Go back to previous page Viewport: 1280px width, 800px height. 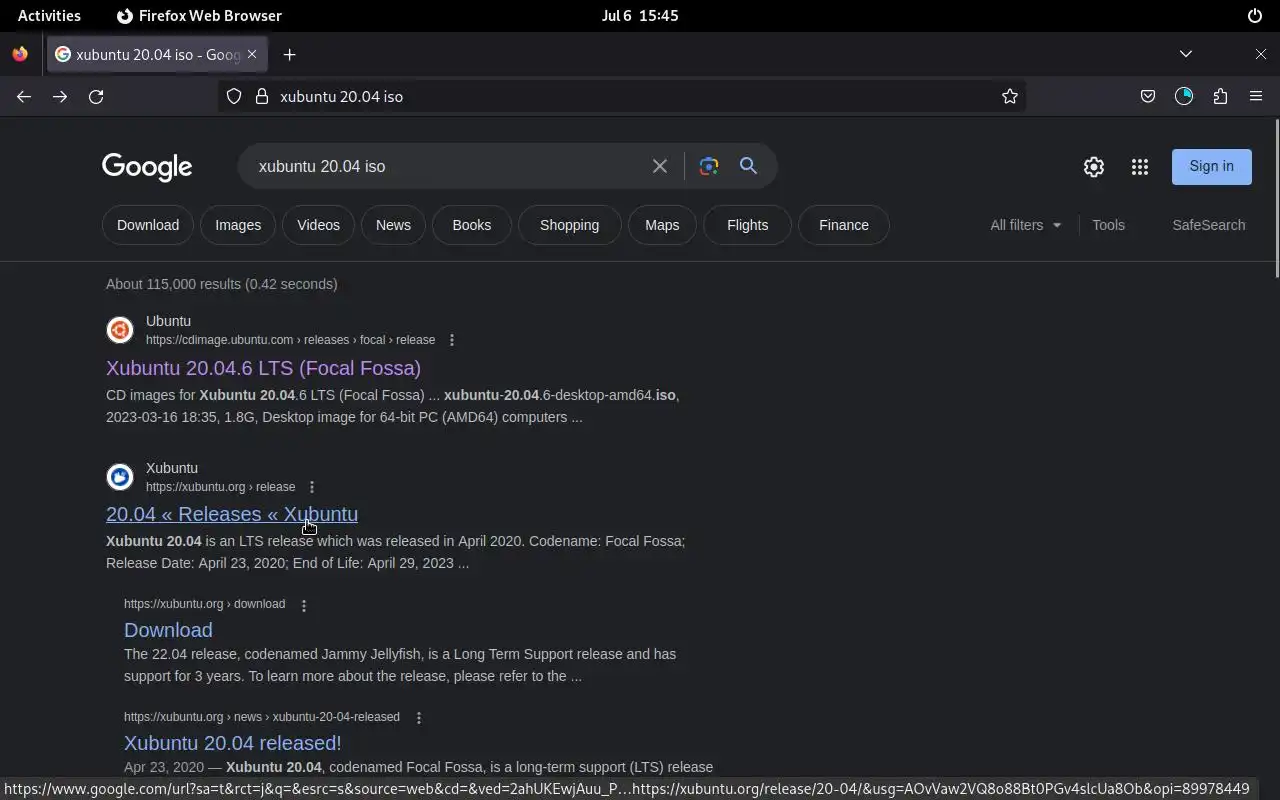[24, 96]
